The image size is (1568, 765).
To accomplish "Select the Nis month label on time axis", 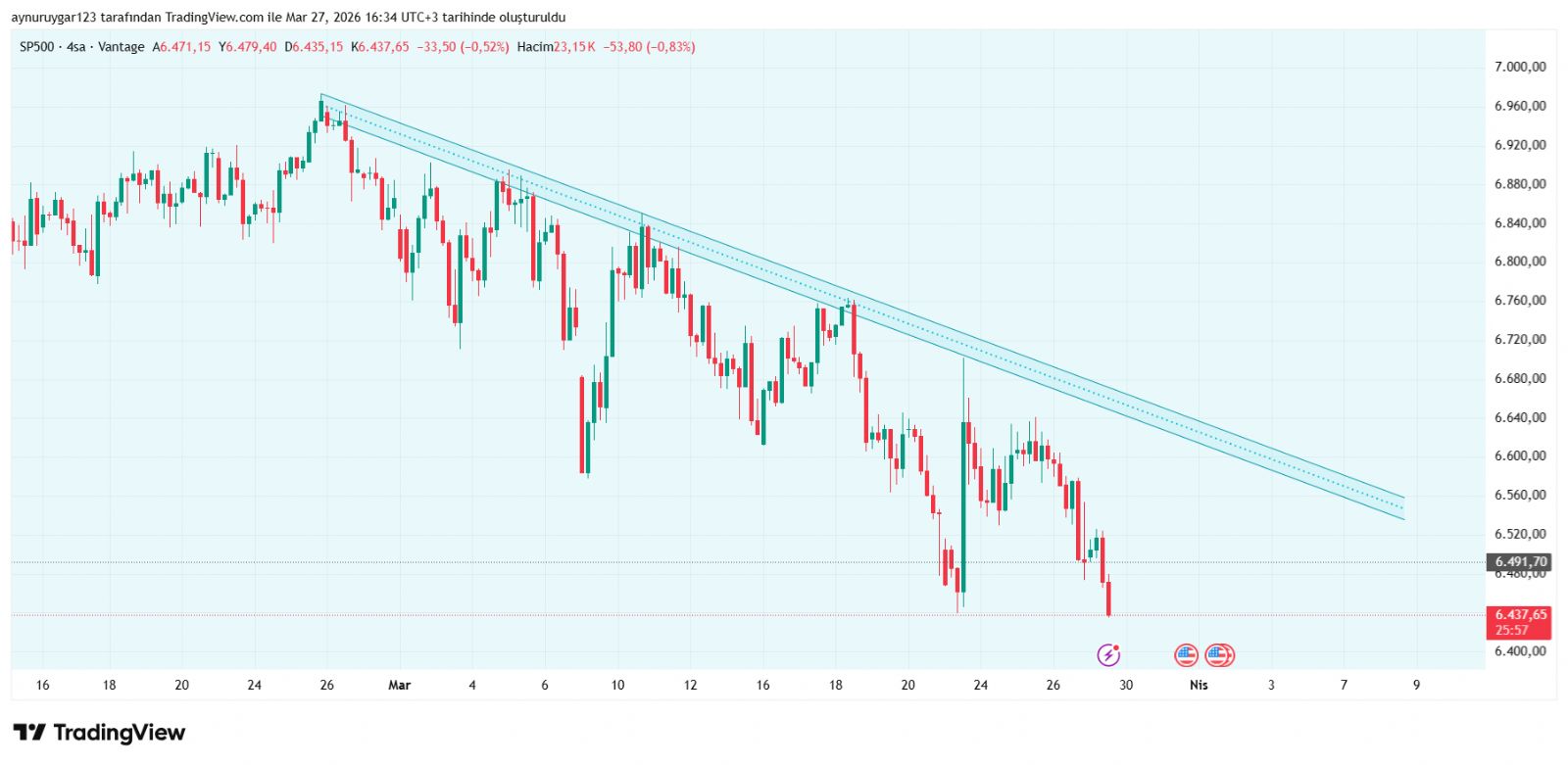I will pyautogui.click(x=1199, y=685).
